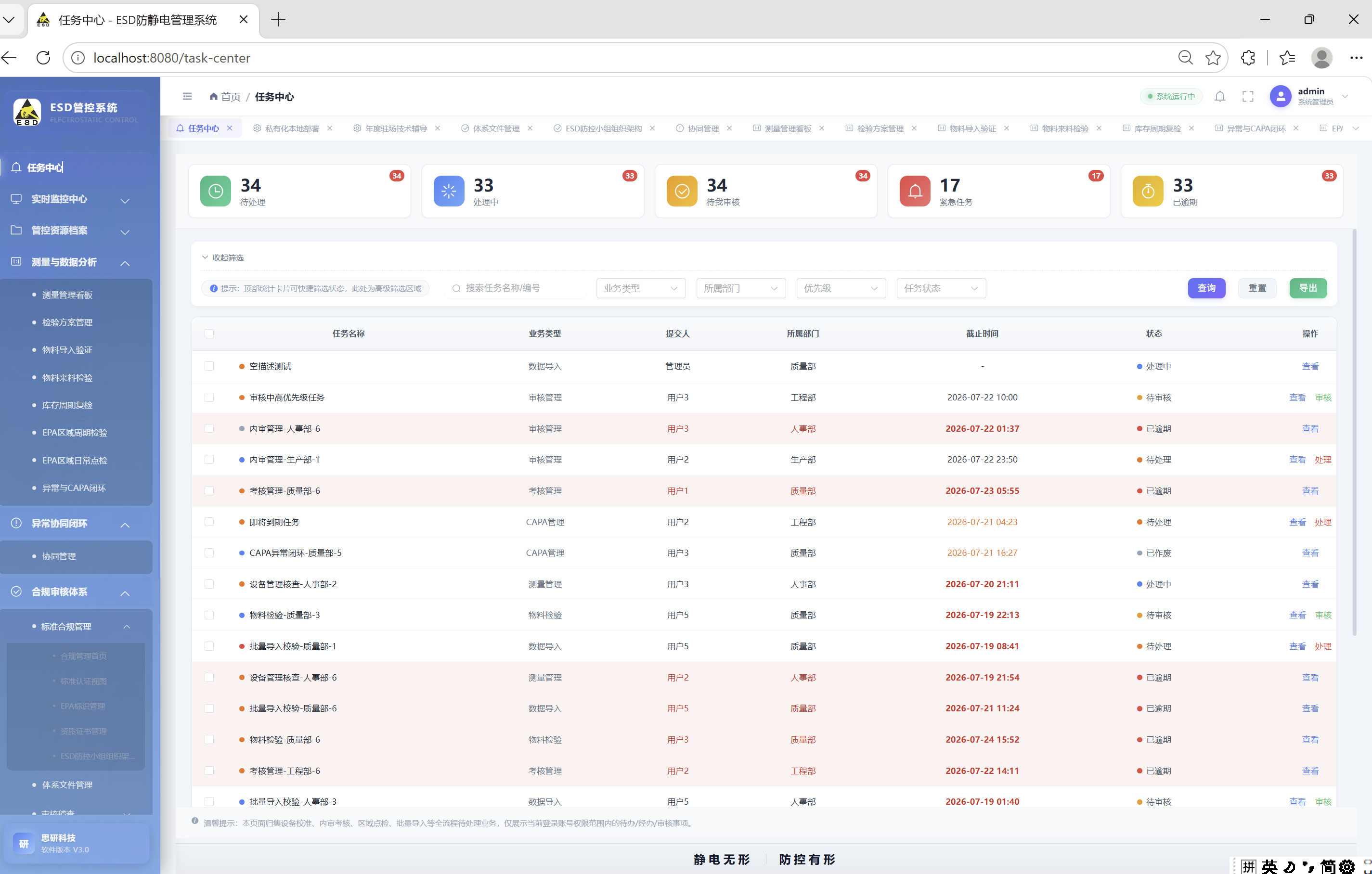1372x874 pixels.
Task: Click the home icon in breadcrumb
Action: pos(214,96)
